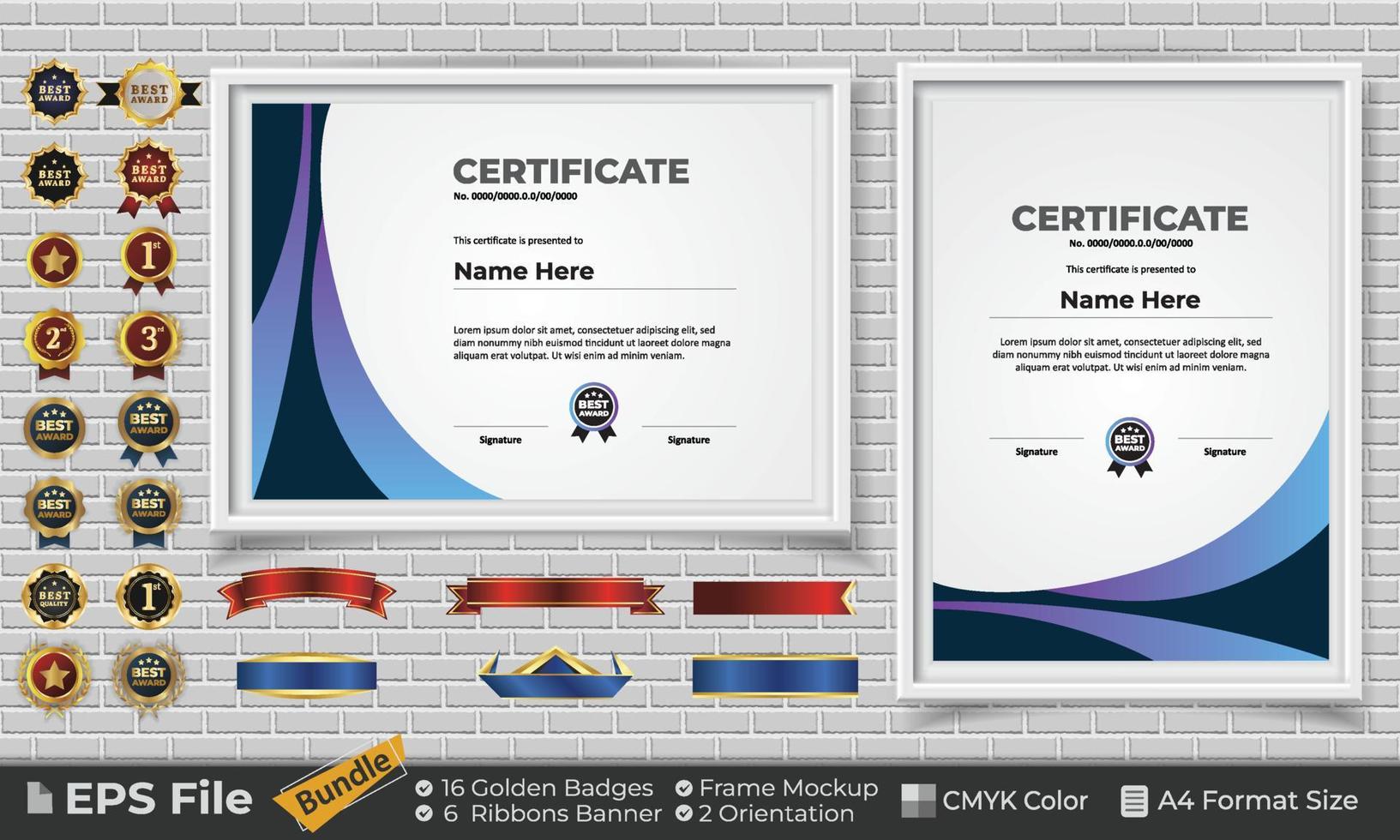Select the curved red ribbon banner
The width and height of the screenshot is (1400, 840).
pyautogui.click(x=306, y=593)
